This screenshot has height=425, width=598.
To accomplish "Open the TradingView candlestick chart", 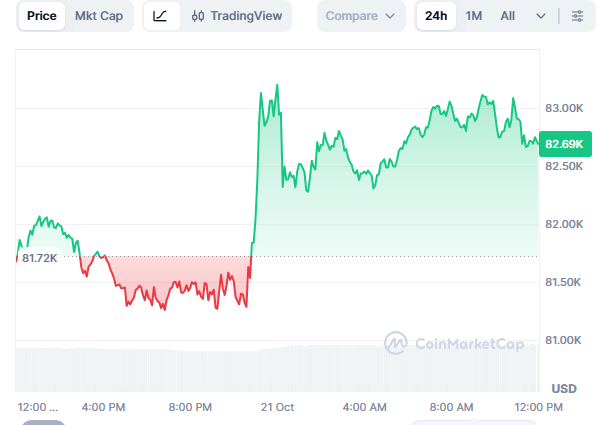I will tap(236, 16).
